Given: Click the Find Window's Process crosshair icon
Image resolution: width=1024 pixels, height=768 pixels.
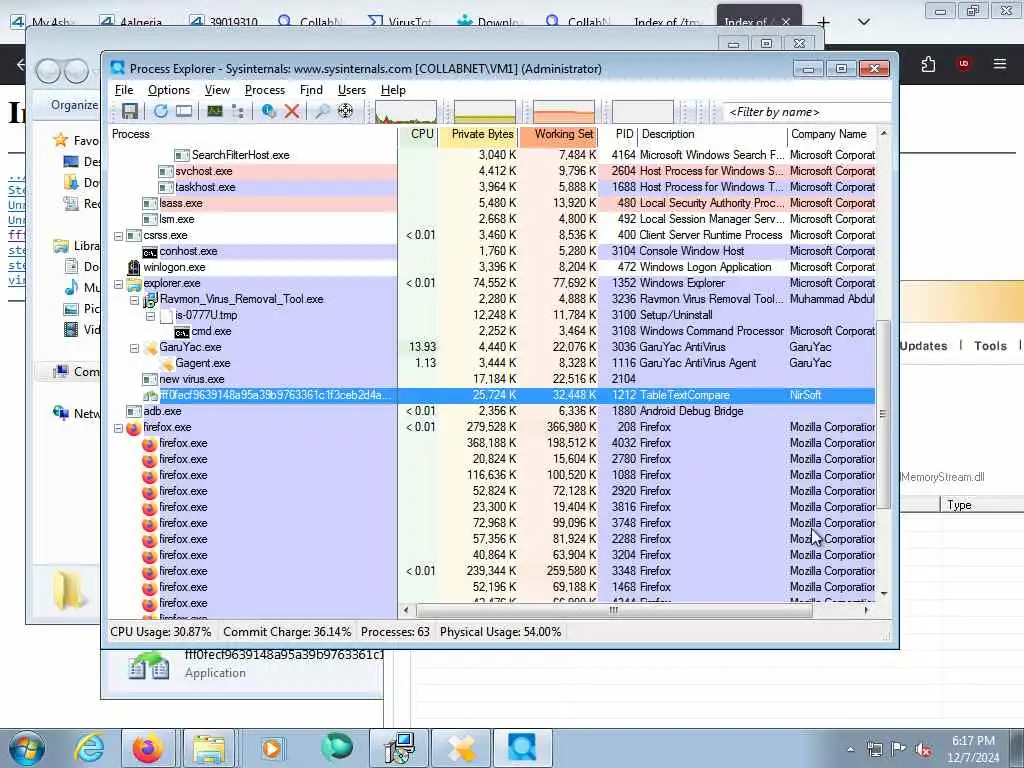Looking at the screenshot, I should coord(345,111).
